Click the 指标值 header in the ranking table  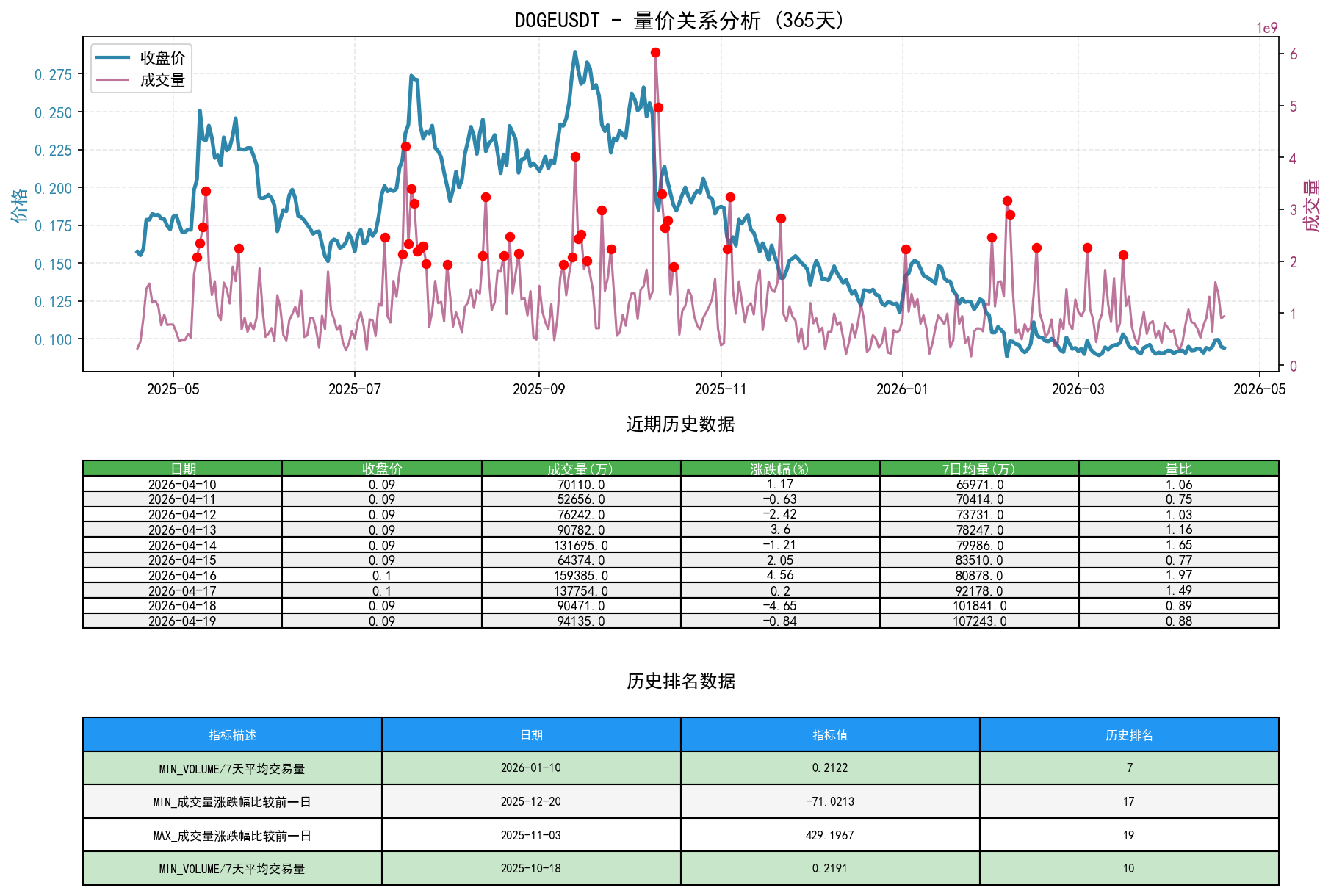pyautogui.click(x=830, y=734)
